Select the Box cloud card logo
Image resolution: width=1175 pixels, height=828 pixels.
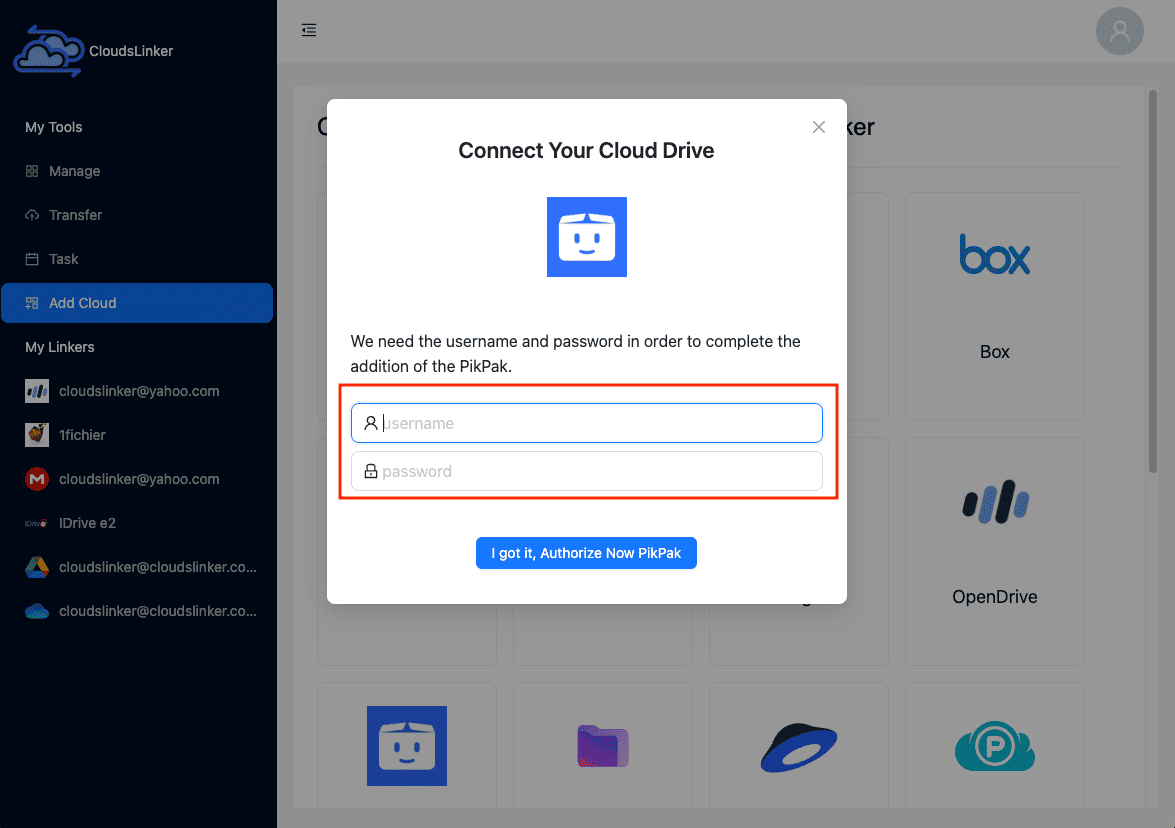tap(994, 255)
